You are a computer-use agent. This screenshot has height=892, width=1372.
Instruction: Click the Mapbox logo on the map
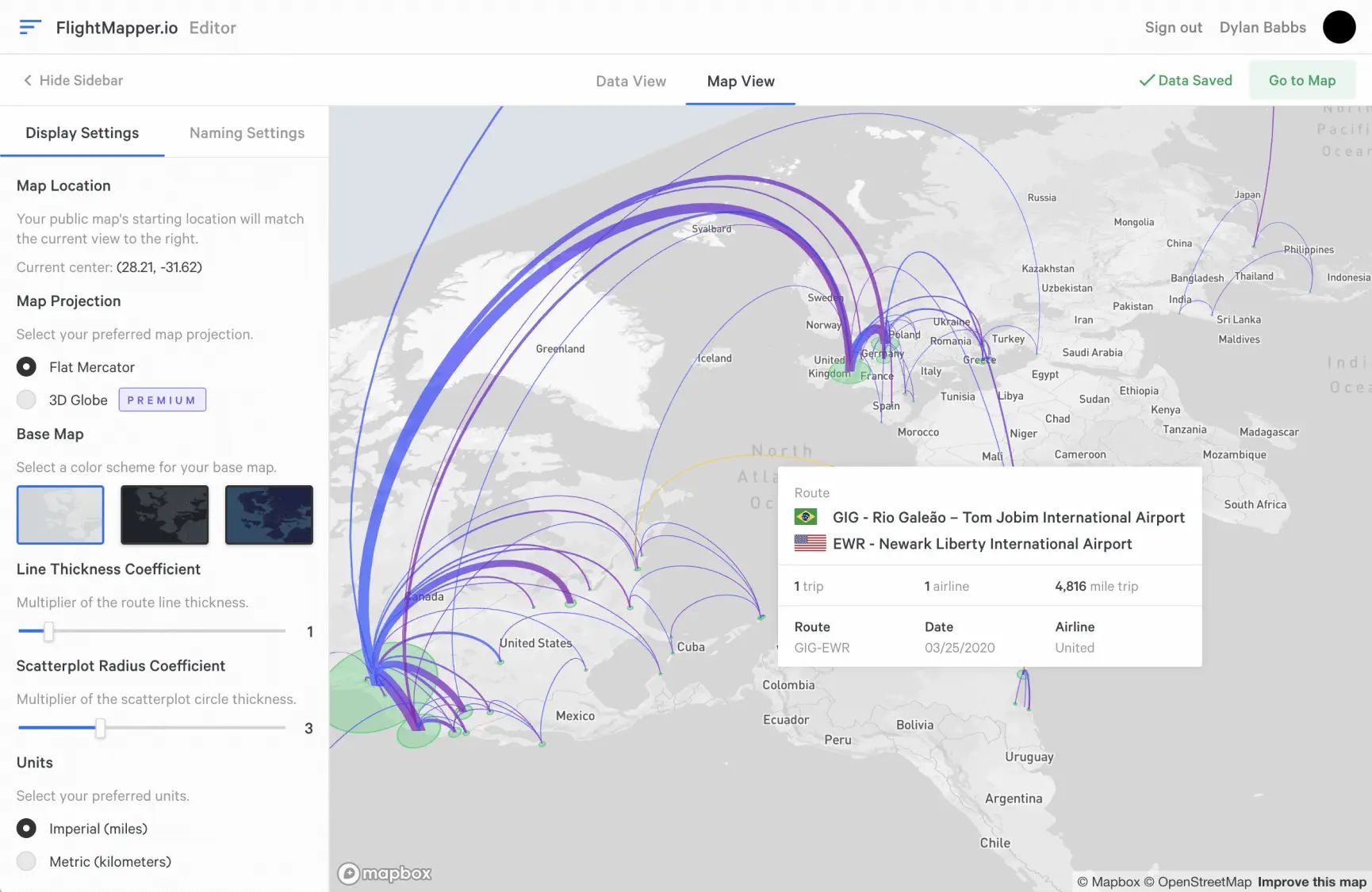point(385,873)
